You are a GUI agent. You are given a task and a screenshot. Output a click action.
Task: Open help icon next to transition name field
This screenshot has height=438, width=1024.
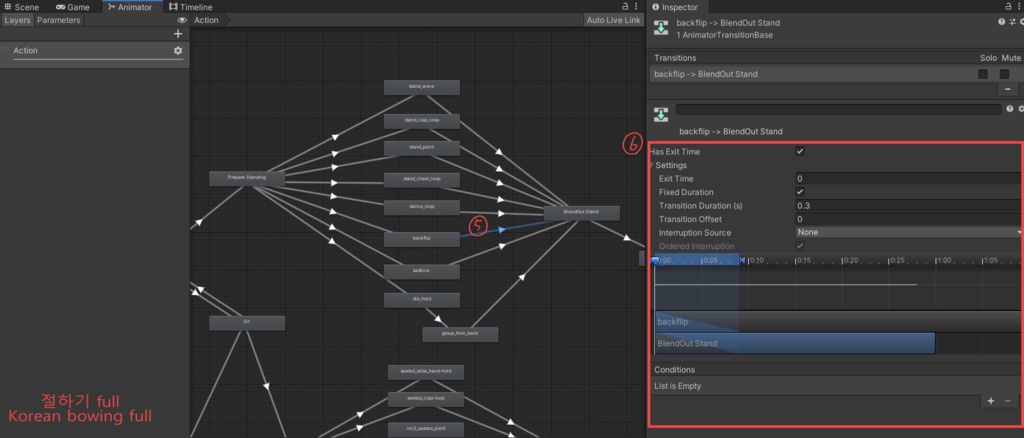coord(1010,109)
